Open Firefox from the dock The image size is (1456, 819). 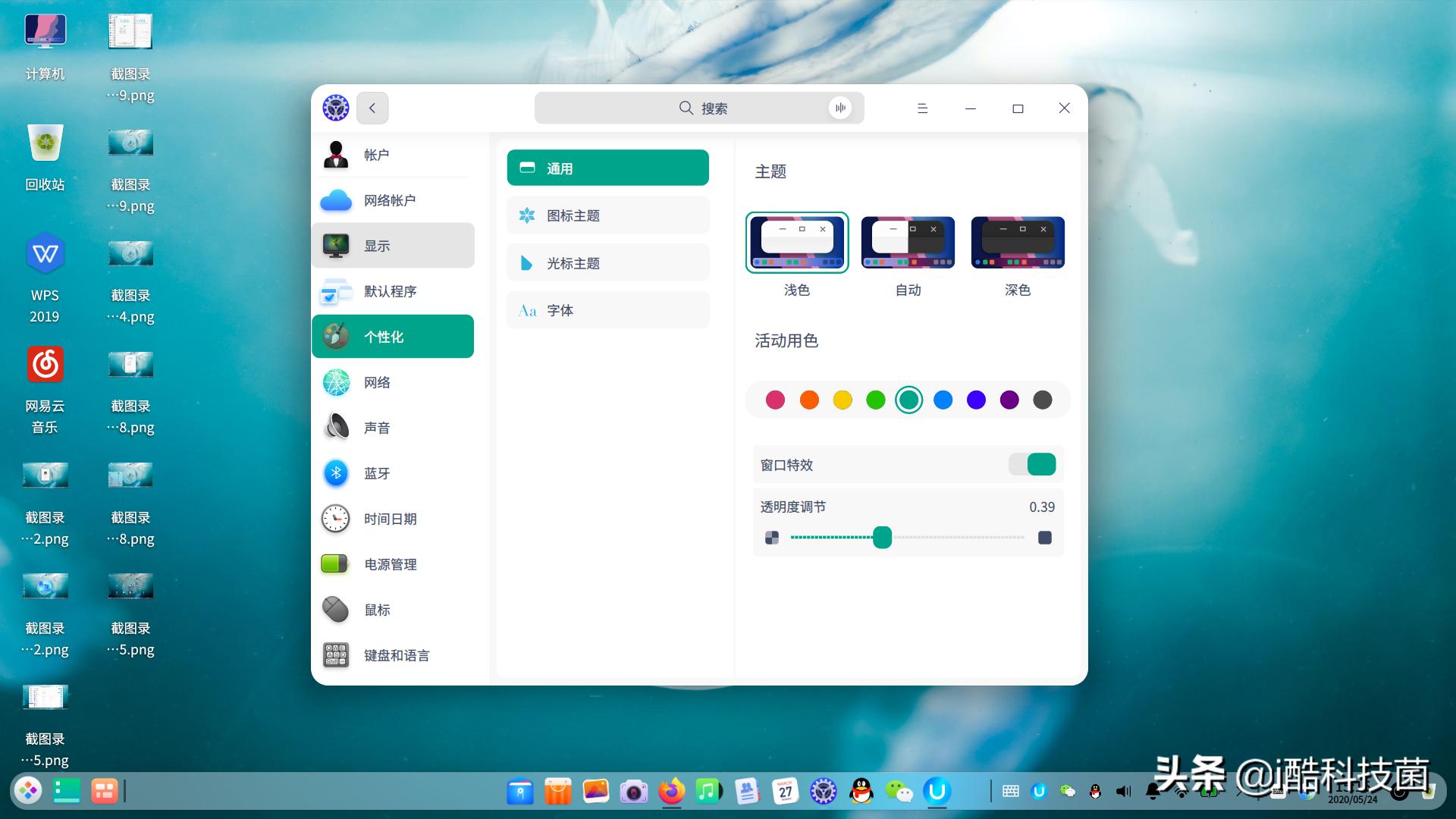coord(671,791)
